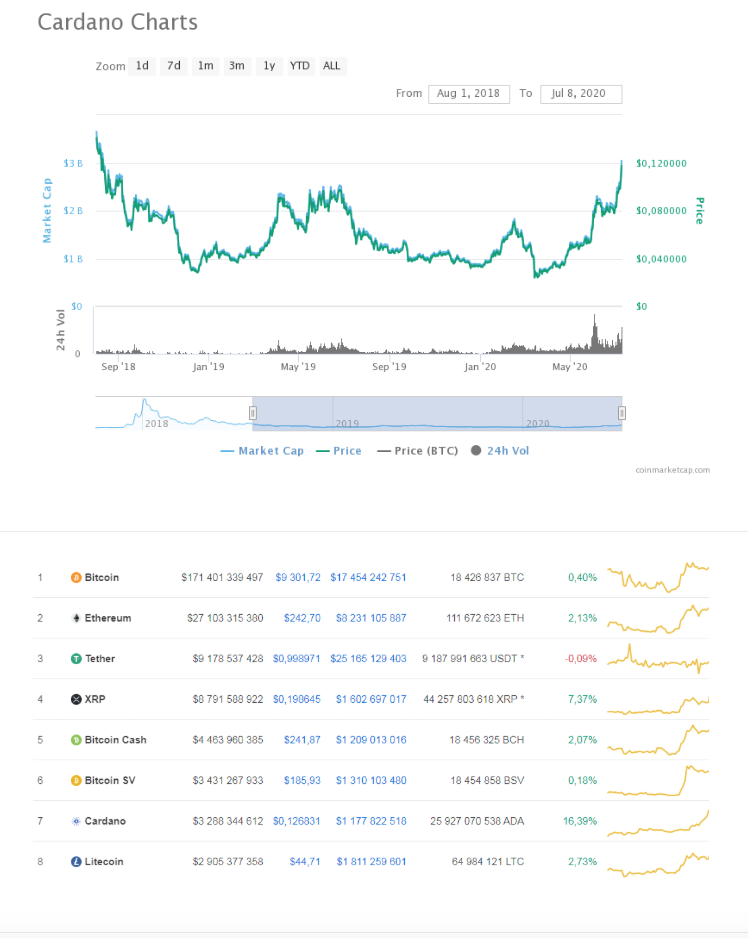Click Cardano market cap $3 288 344 612
The image size is (748, 938).
[x=228, y=821]
